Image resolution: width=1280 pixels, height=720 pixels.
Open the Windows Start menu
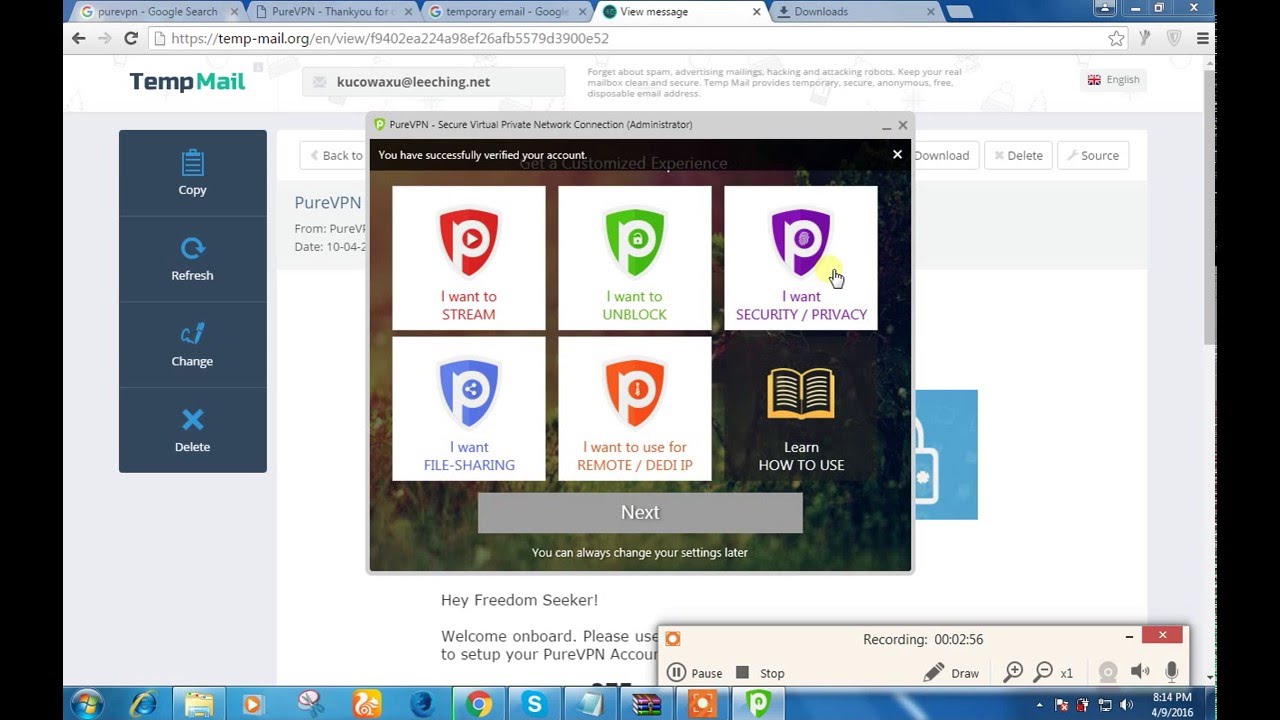tap(87, 704)
